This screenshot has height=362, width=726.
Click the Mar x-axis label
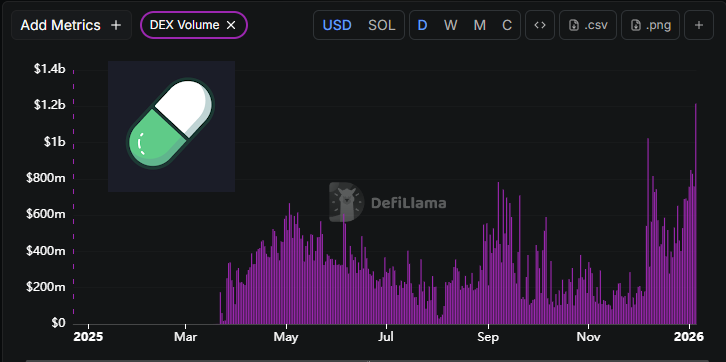coord(185,337)
